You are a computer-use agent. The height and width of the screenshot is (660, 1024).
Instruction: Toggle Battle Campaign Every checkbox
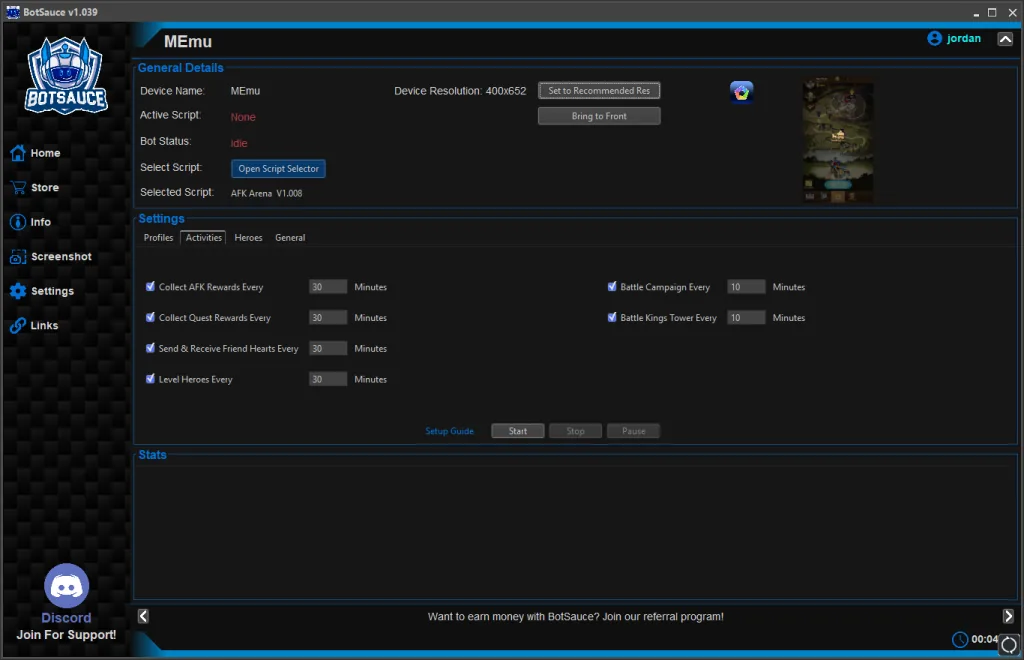click(x=612, y=287)
